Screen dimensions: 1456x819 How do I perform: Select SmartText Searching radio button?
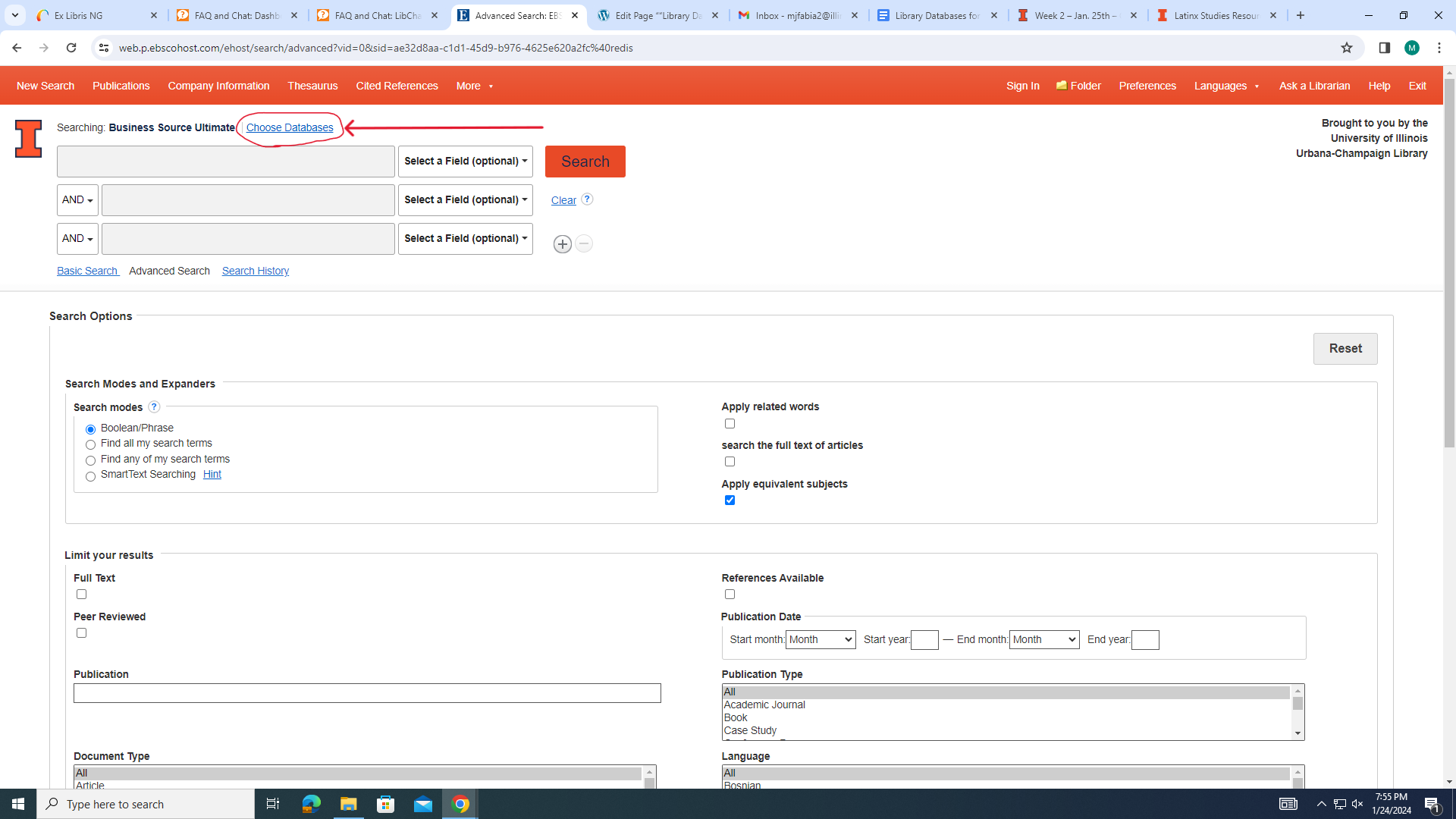coord(90,476)
